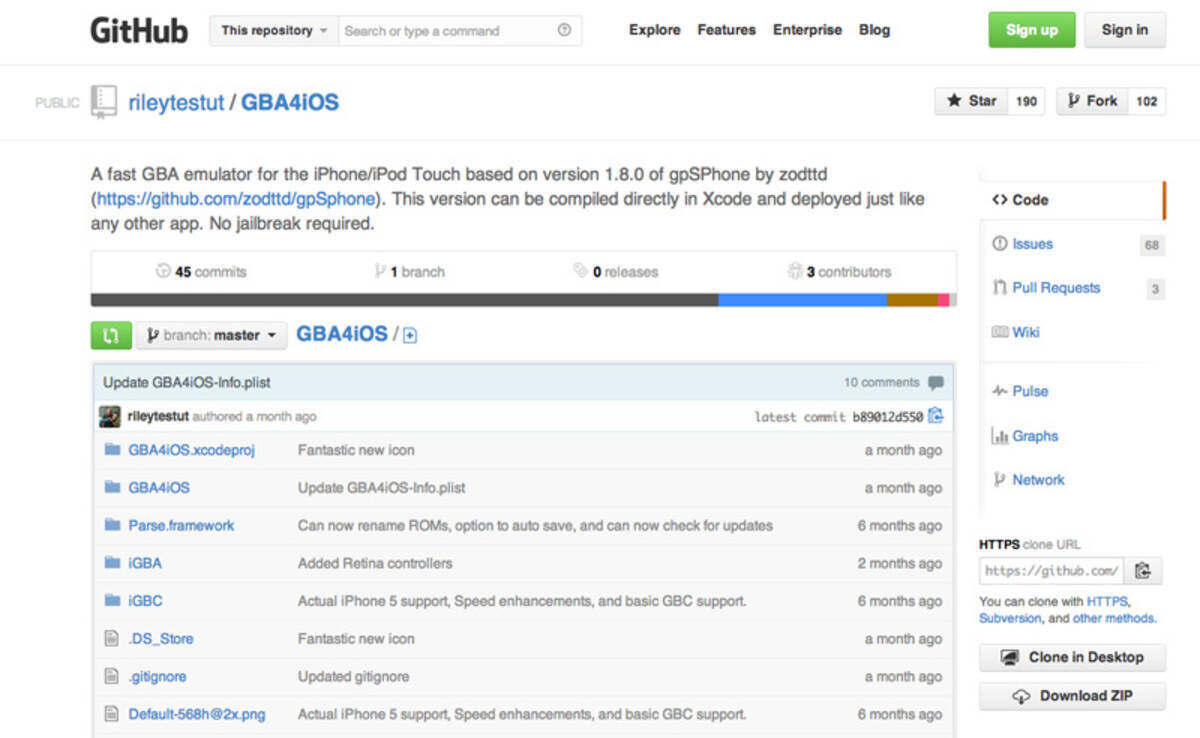Click the green compare and review button
Image resolution: width=1200 pixels, height=738 pixels.
[x=111, y=335]
